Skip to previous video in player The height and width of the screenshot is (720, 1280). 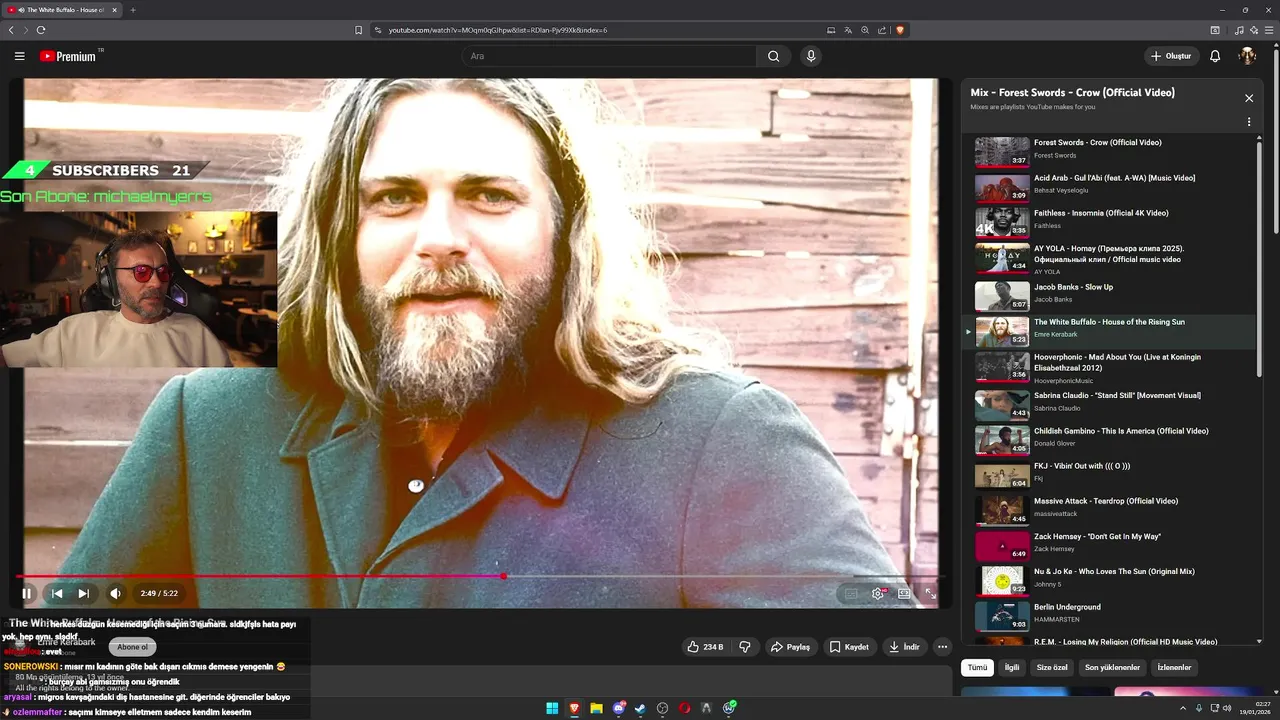tap(57, 593)
